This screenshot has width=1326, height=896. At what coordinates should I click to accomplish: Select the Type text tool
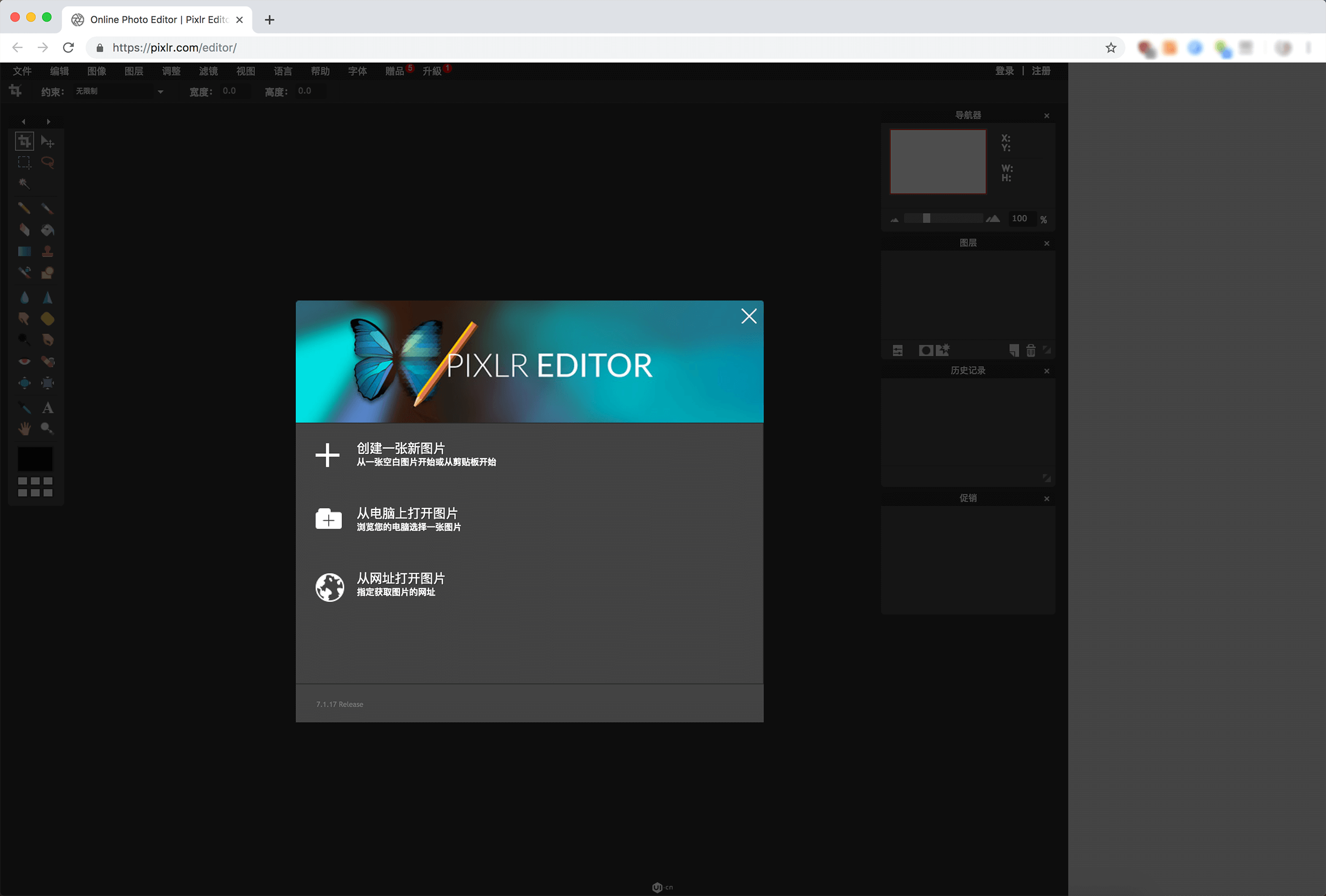click(48, 407)
